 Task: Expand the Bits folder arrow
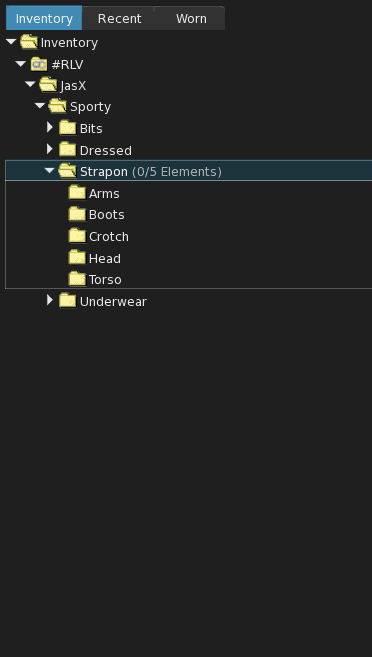(50, 127)
